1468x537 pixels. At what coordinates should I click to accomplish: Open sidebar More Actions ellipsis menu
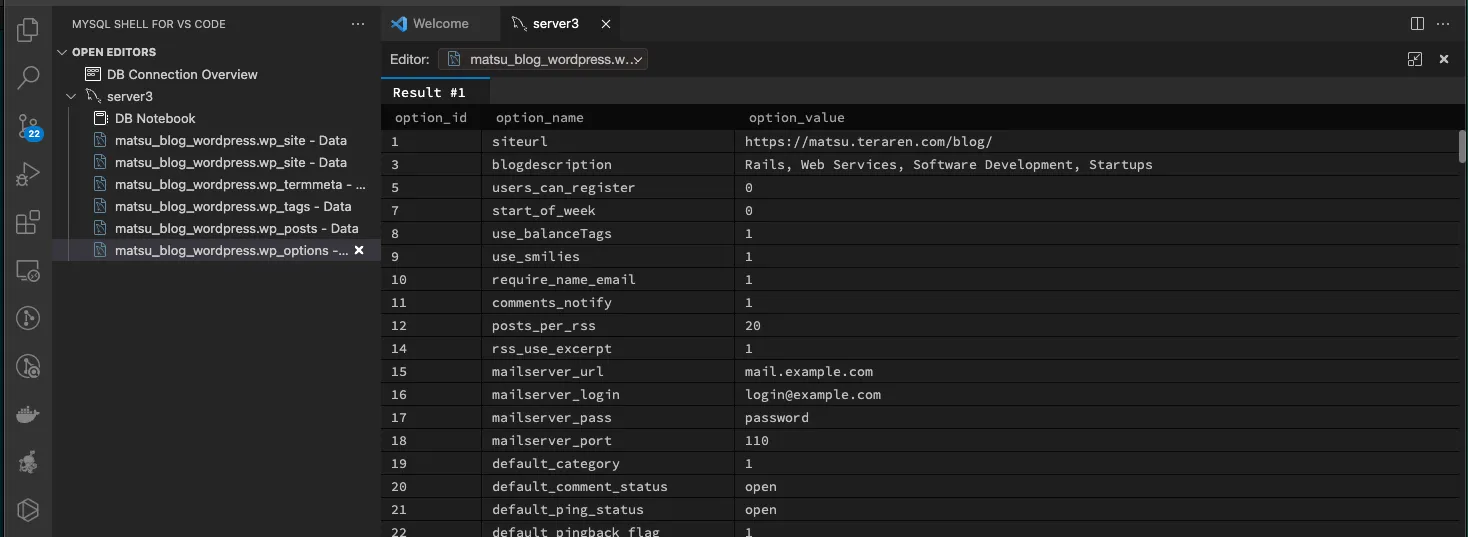358,24
